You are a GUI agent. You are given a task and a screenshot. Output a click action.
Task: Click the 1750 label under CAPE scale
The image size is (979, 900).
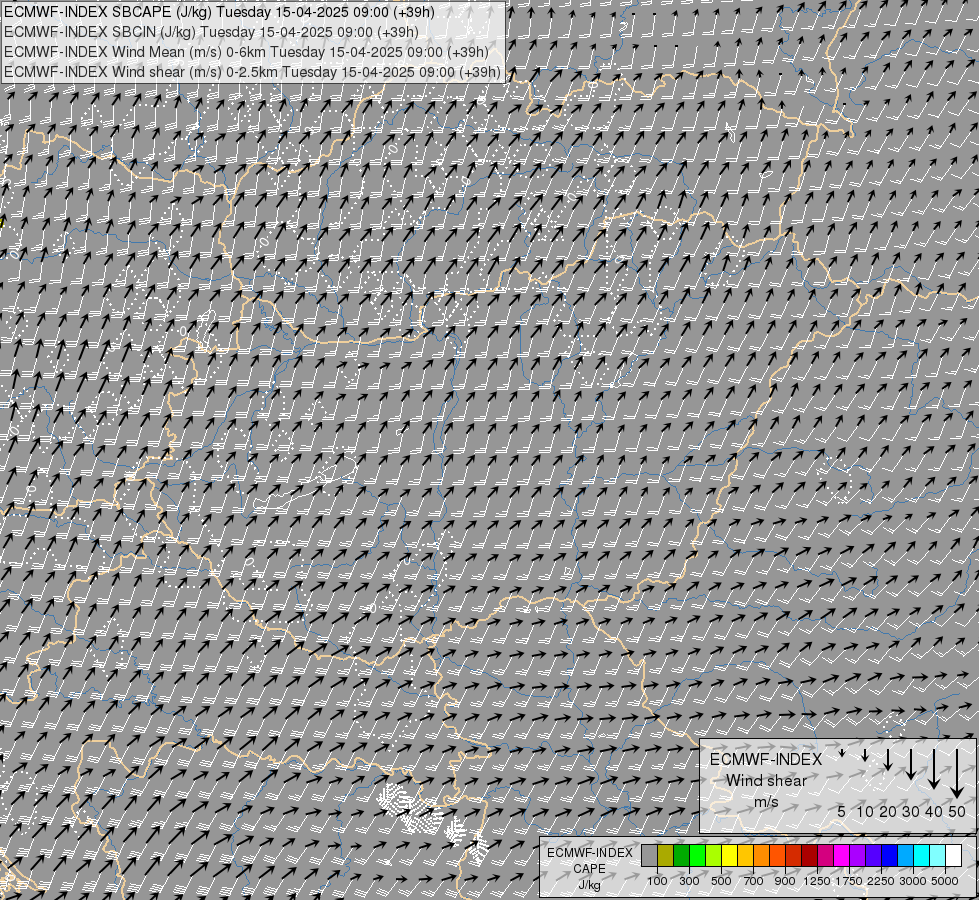pos(849,881)
